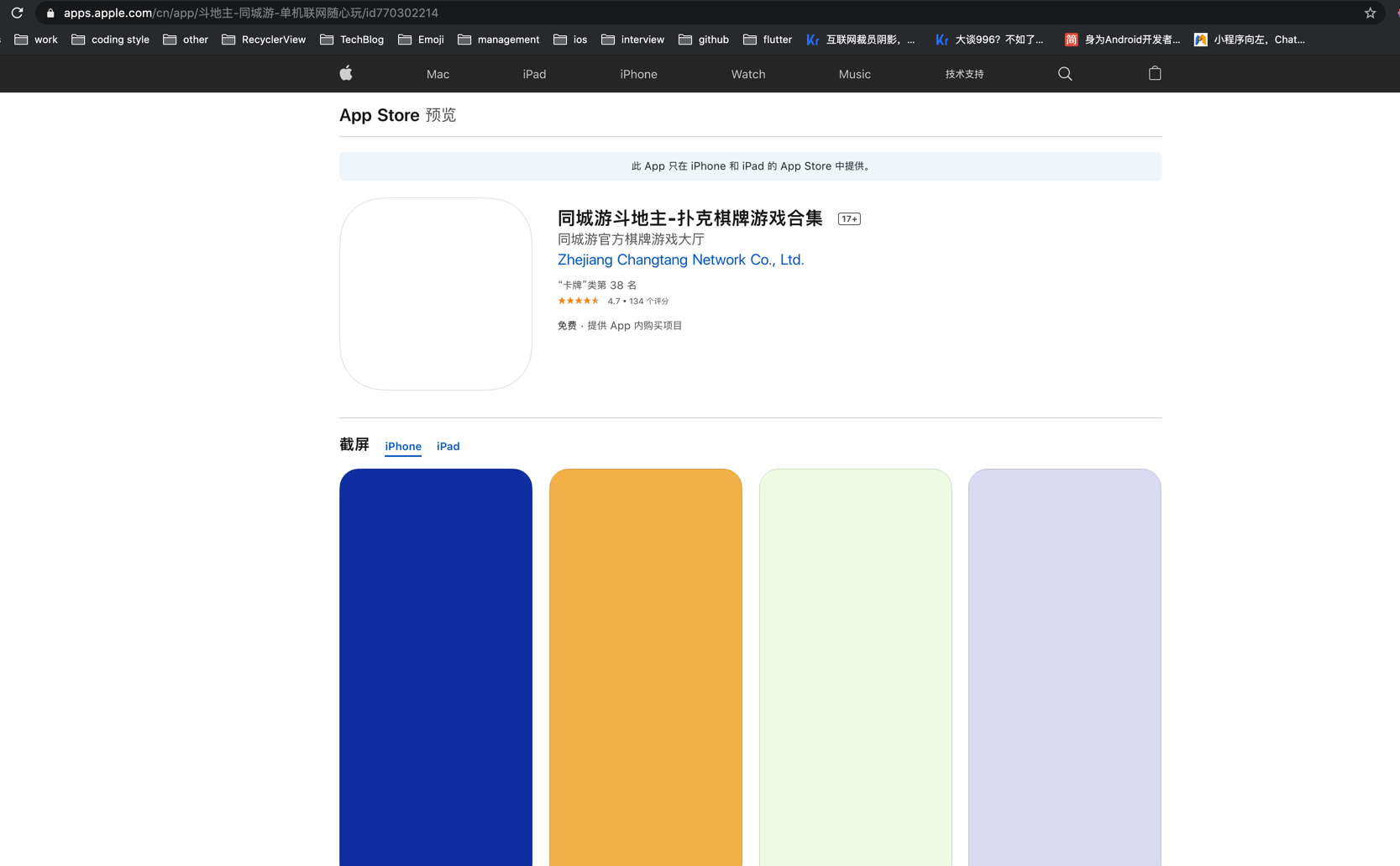Open the 'flutter' bookmarks folder

point(768,39)
